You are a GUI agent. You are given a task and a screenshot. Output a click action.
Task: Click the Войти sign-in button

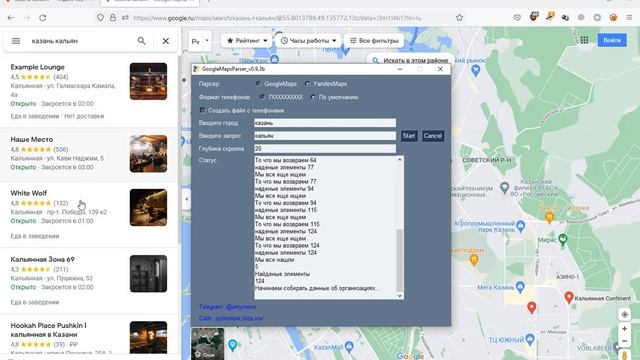pos(612,40)
